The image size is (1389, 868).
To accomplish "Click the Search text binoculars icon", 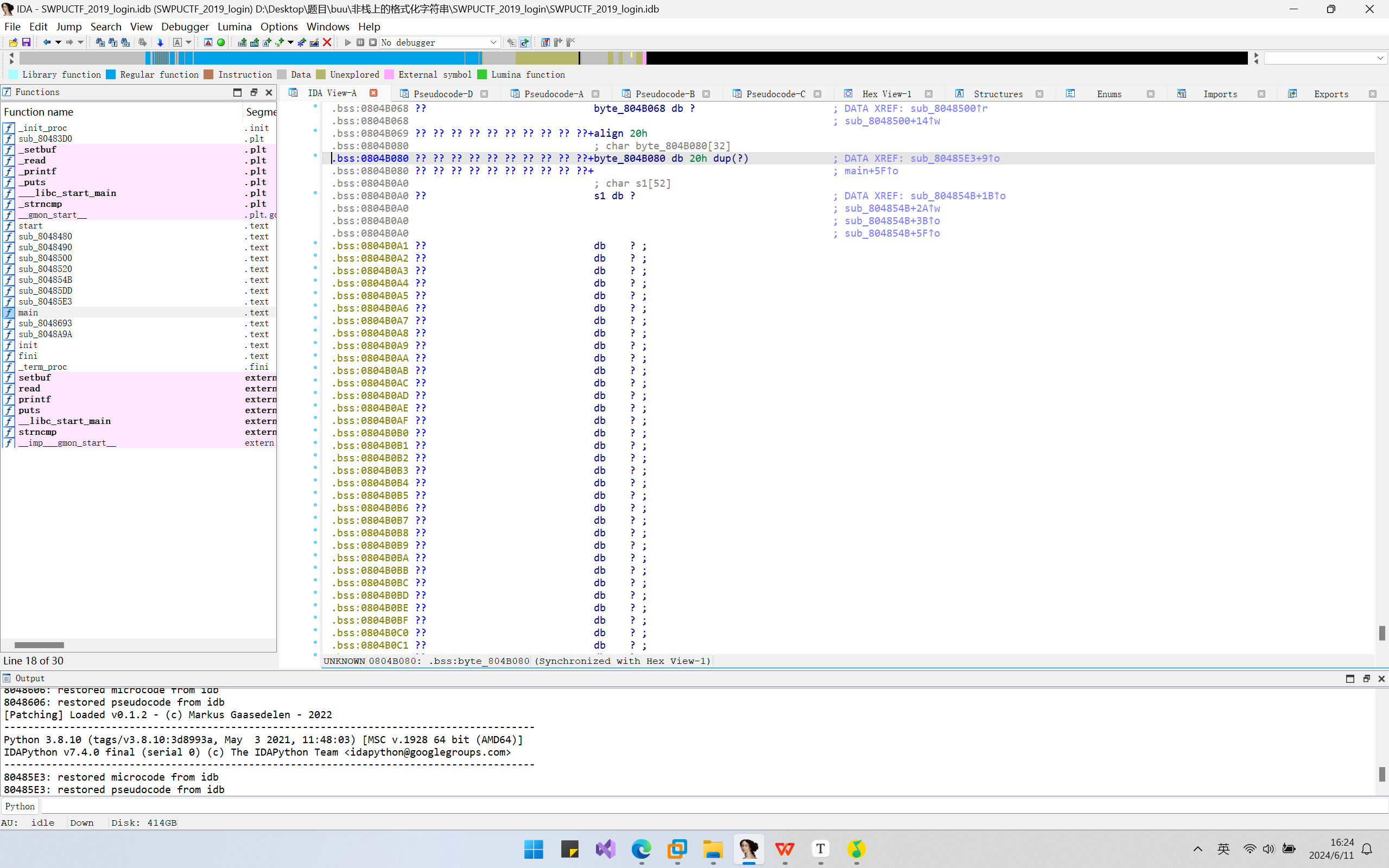I will click(x=112, y=42).
